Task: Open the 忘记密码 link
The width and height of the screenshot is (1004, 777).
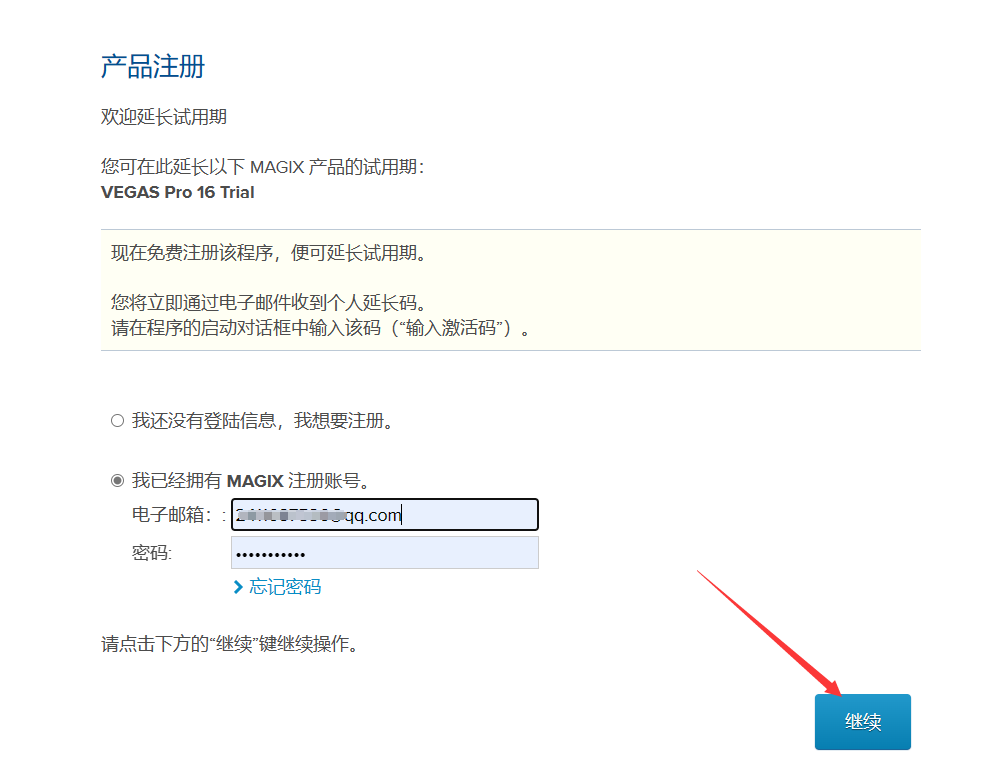Action: point(285,587)
